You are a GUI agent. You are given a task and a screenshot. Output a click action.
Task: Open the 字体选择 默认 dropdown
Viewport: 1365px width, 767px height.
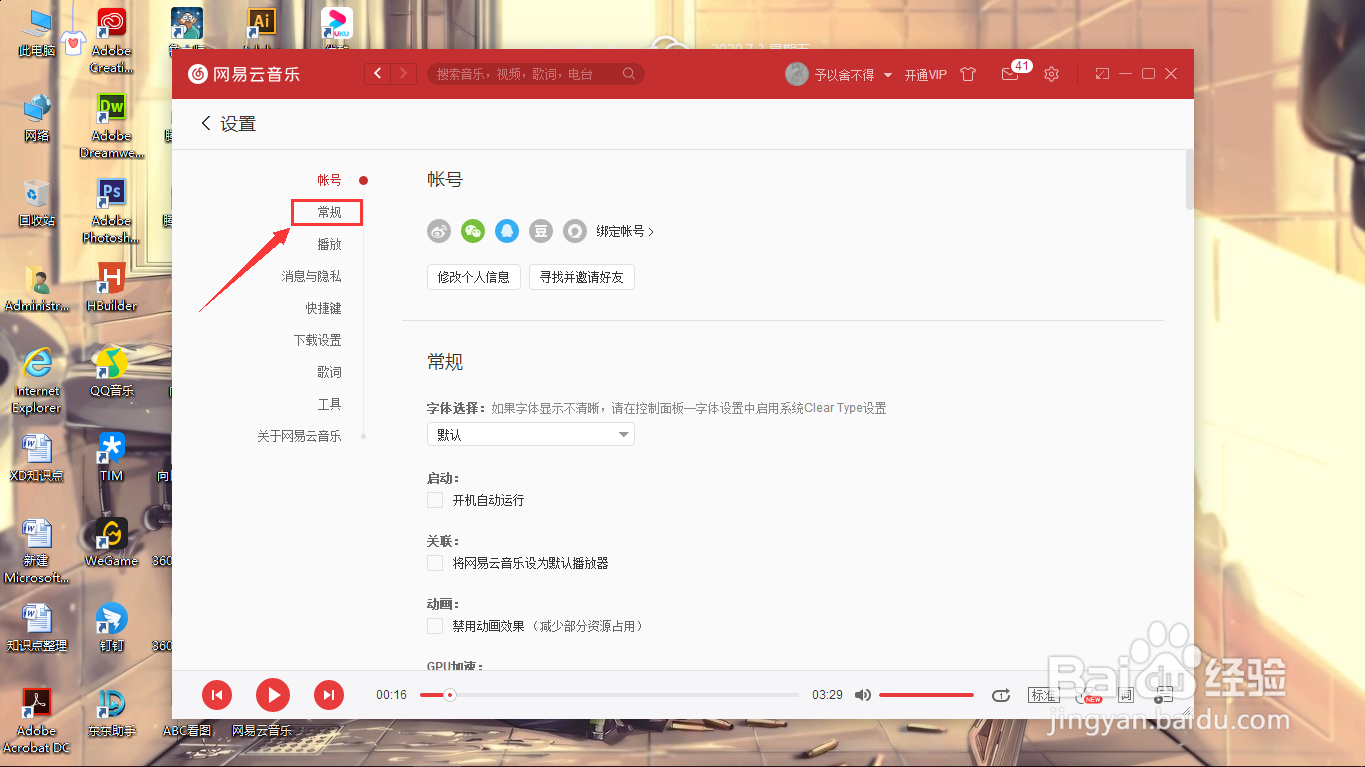point(531,434)
